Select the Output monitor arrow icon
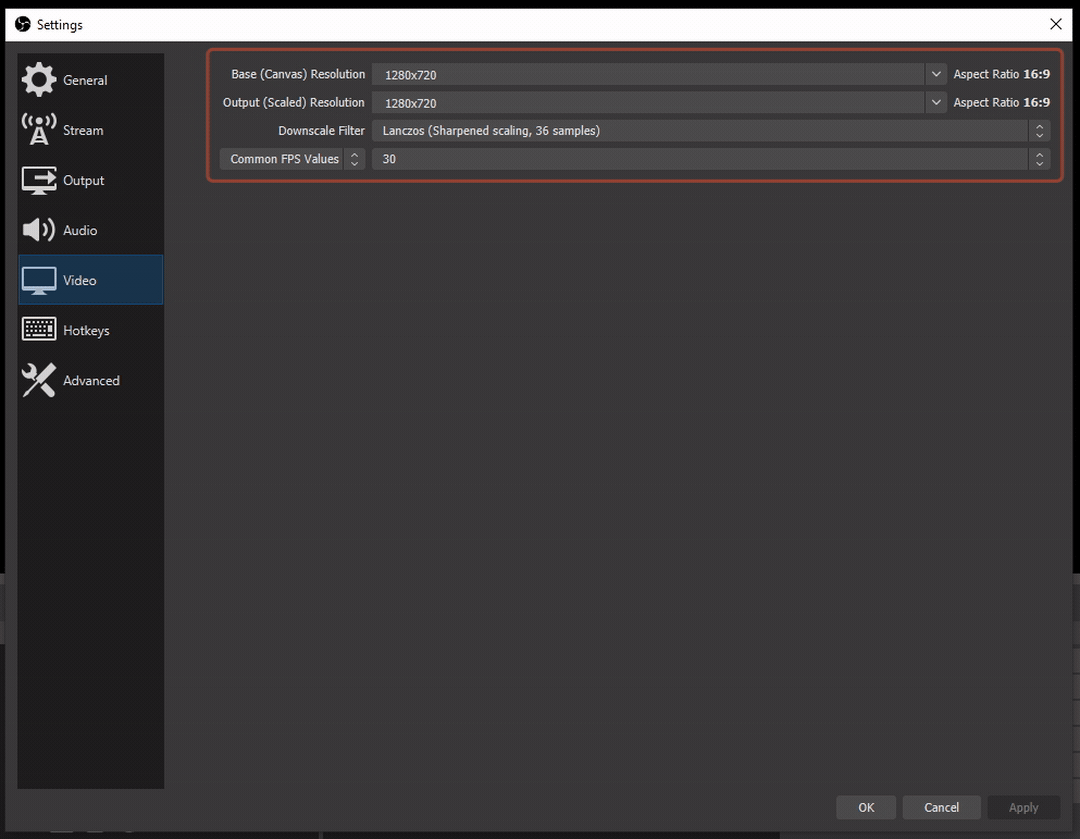1080x839 pixels. pyautogui.click(x=39, y=180)
